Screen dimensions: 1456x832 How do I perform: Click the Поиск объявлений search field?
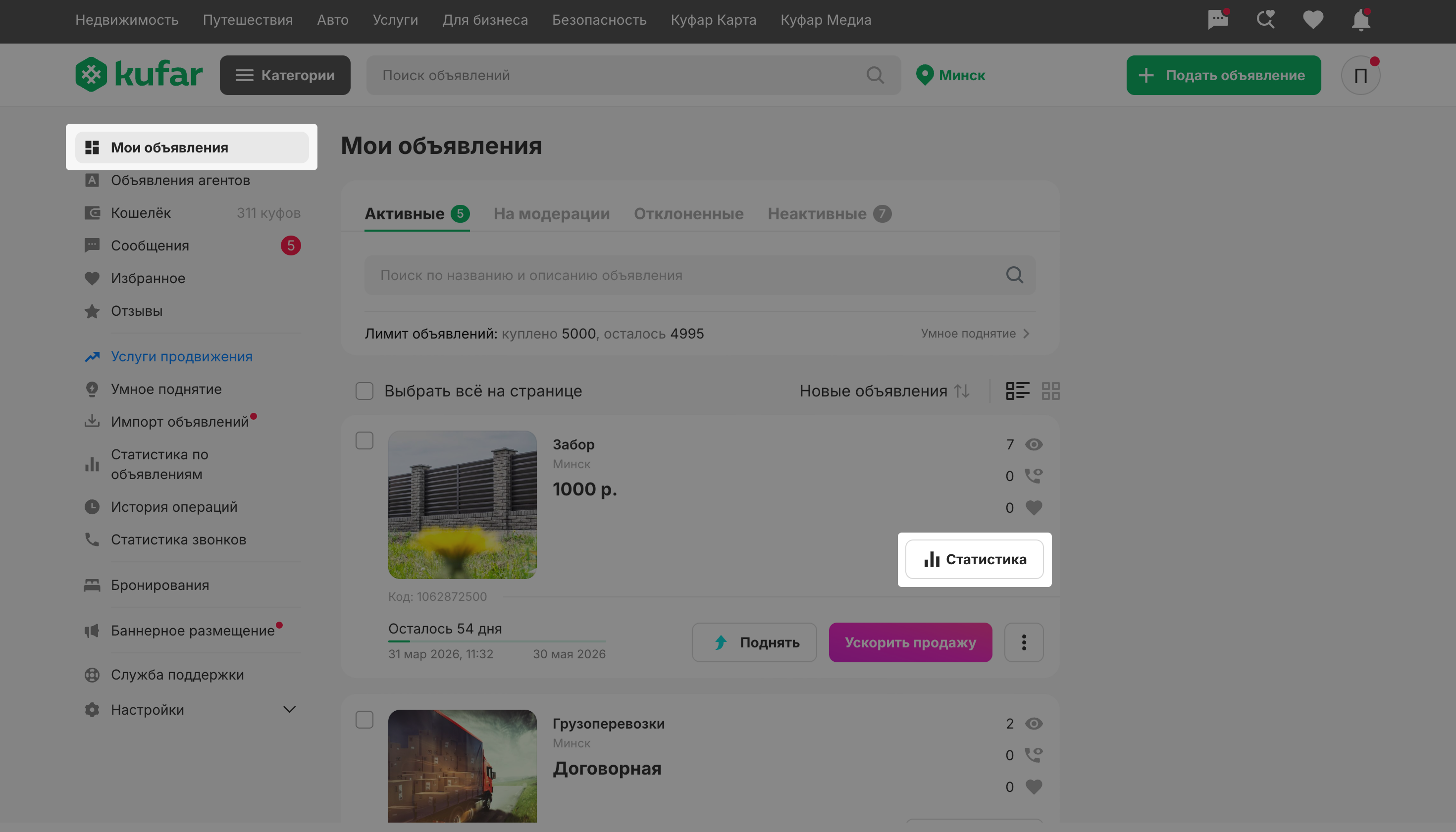point(633,75)
